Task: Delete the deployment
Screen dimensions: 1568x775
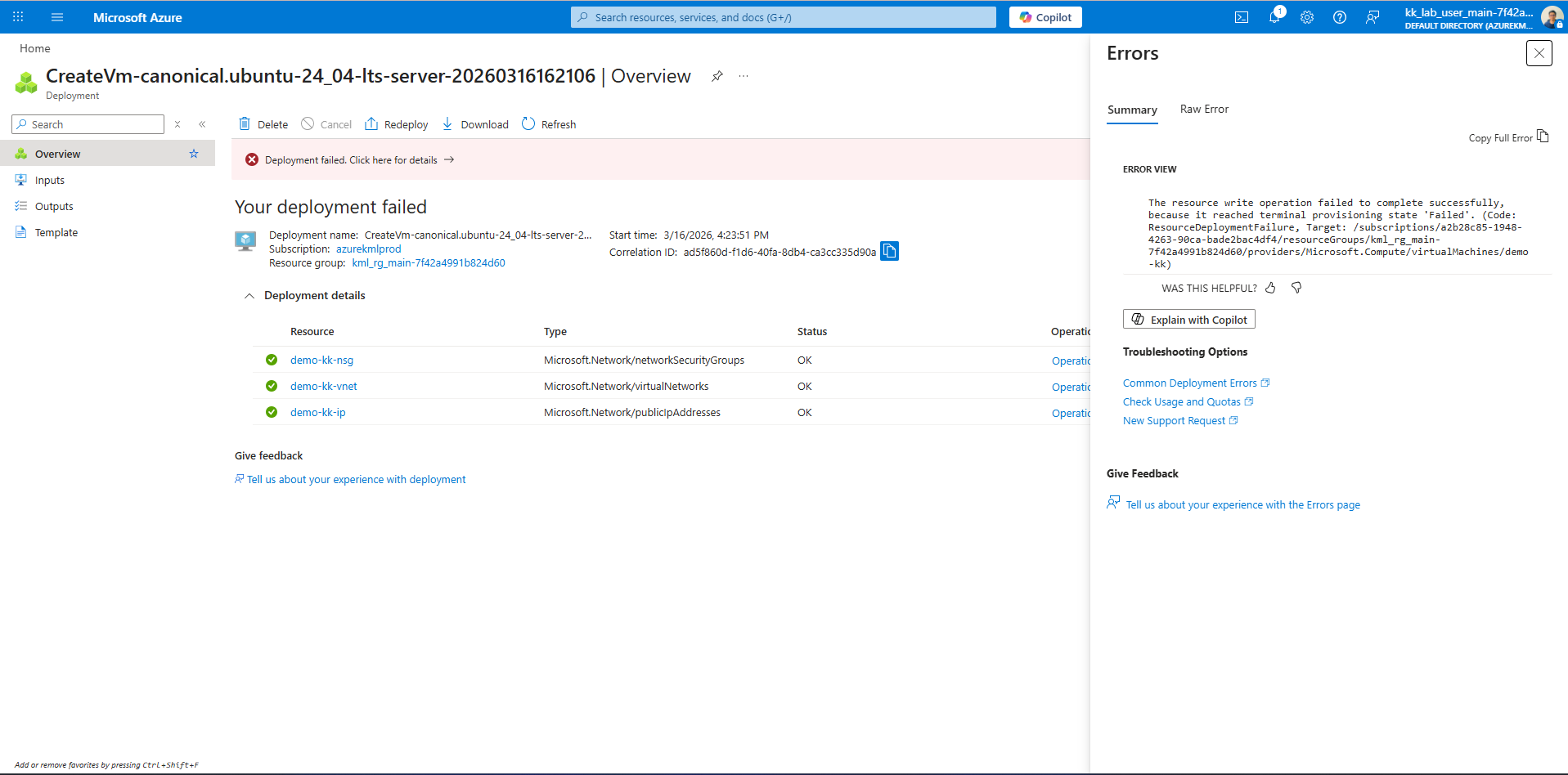Action: [263, 124]
